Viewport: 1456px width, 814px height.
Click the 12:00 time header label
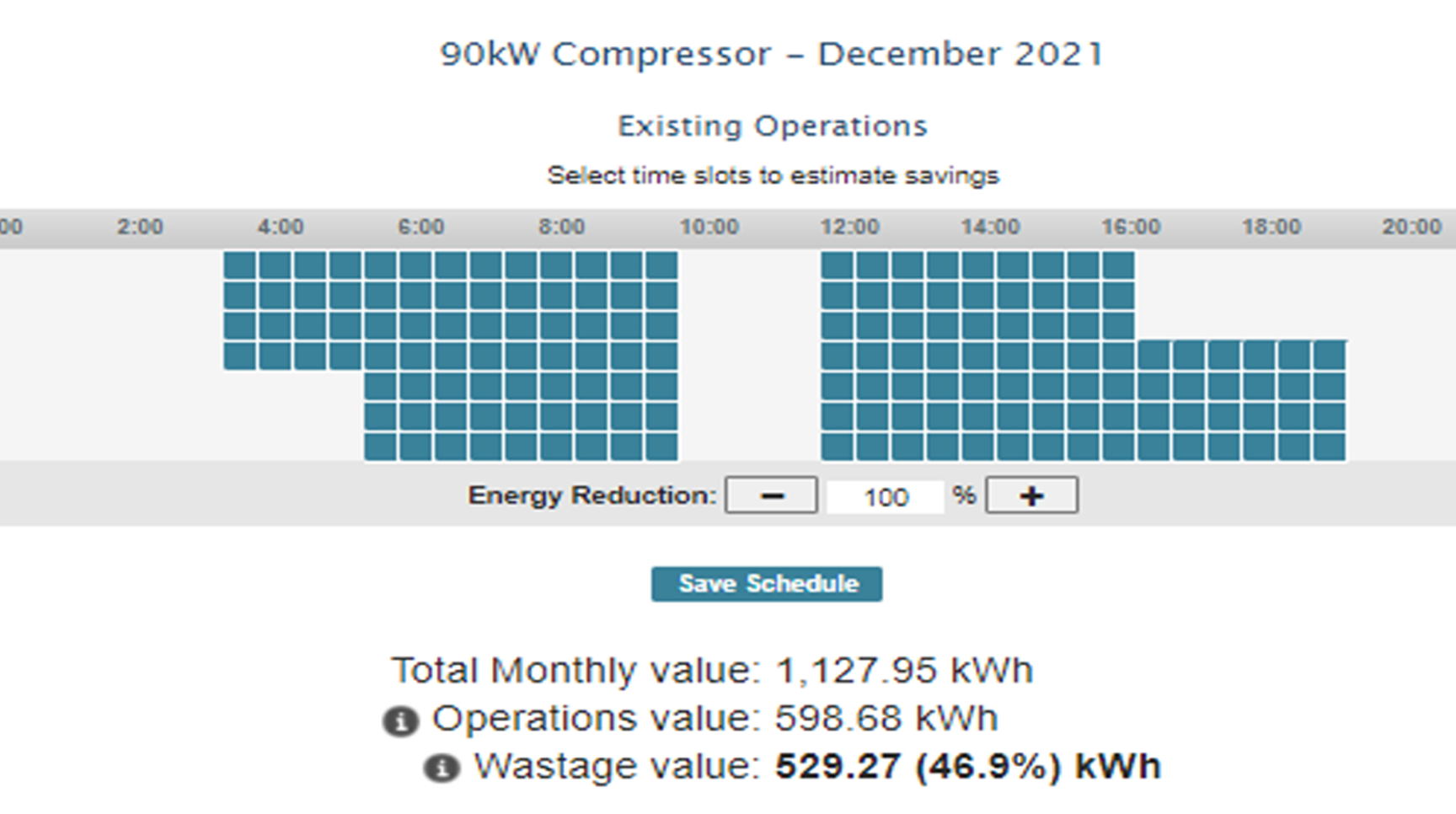point(849,228)
